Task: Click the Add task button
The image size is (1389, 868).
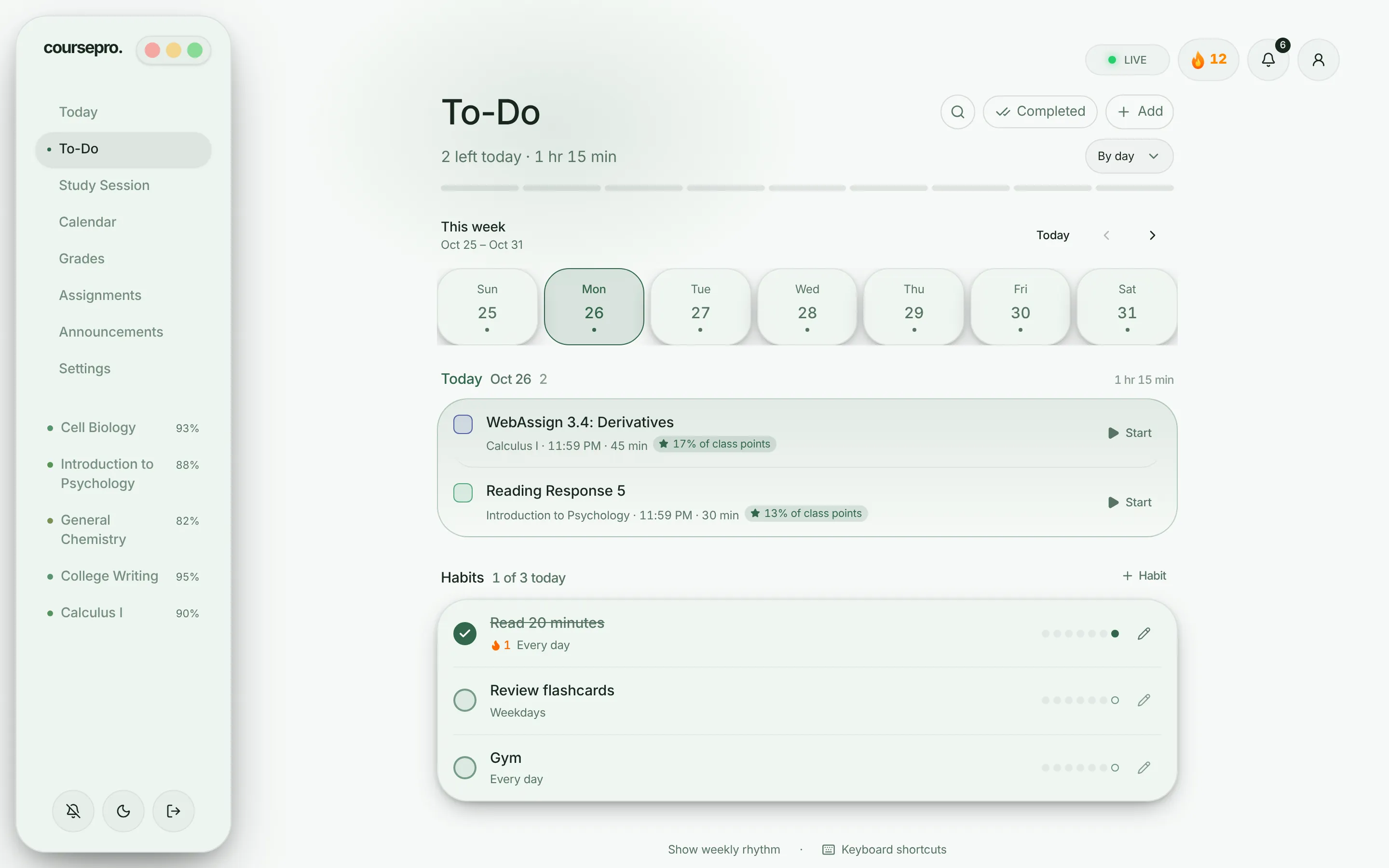Action: coord(1139,111)
